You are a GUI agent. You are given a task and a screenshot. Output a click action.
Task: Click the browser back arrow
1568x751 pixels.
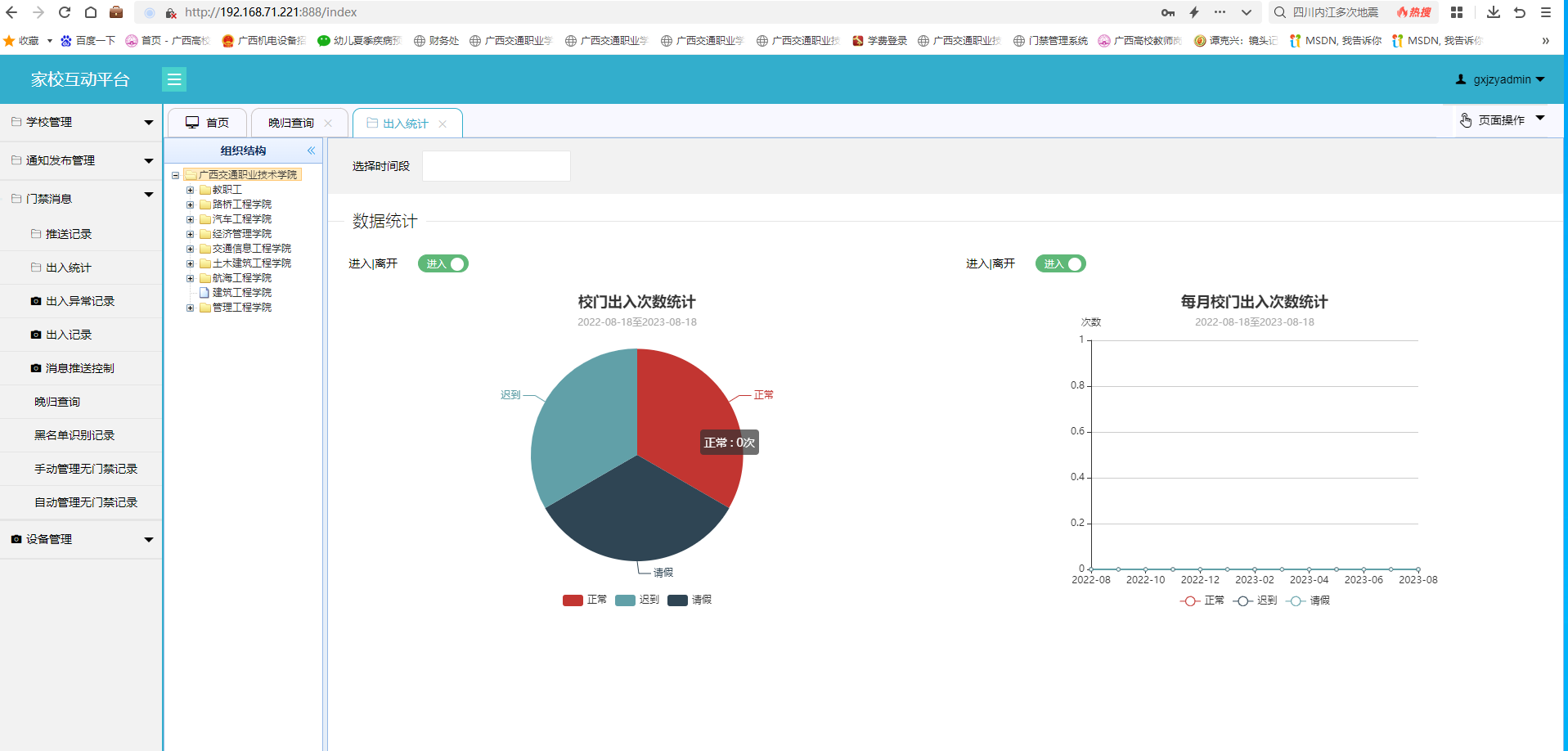pyautogui.click(x=11, y=12)
